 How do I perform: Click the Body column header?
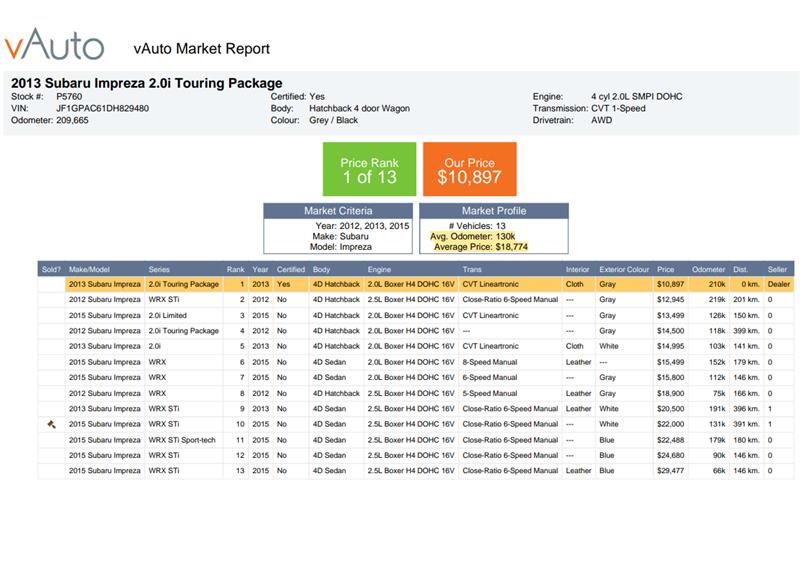[321, 269]
